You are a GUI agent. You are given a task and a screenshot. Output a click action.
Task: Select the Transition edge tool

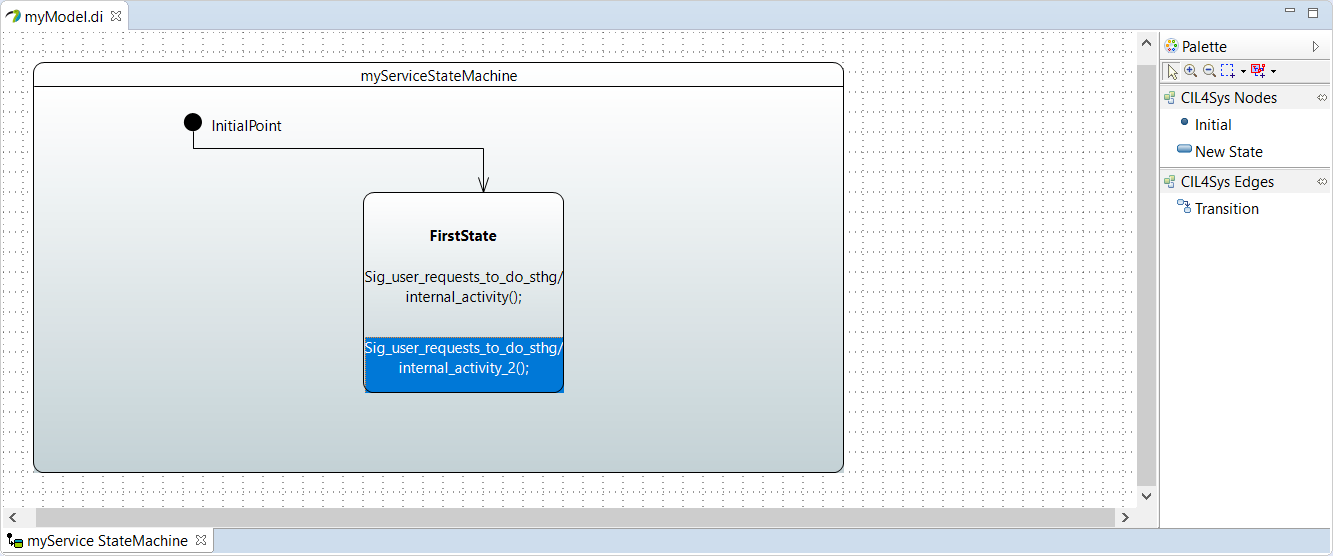click(x=1217, y=209)
